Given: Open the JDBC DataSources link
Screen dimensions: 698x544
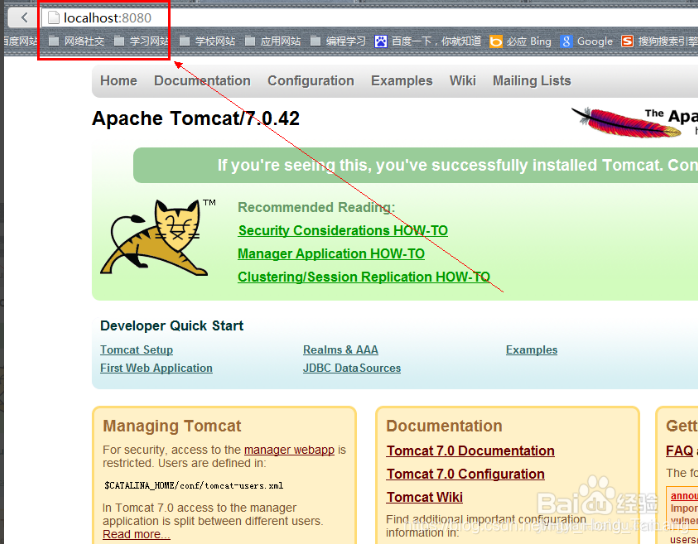Looking at the screenshot, I should click(352, 368).
